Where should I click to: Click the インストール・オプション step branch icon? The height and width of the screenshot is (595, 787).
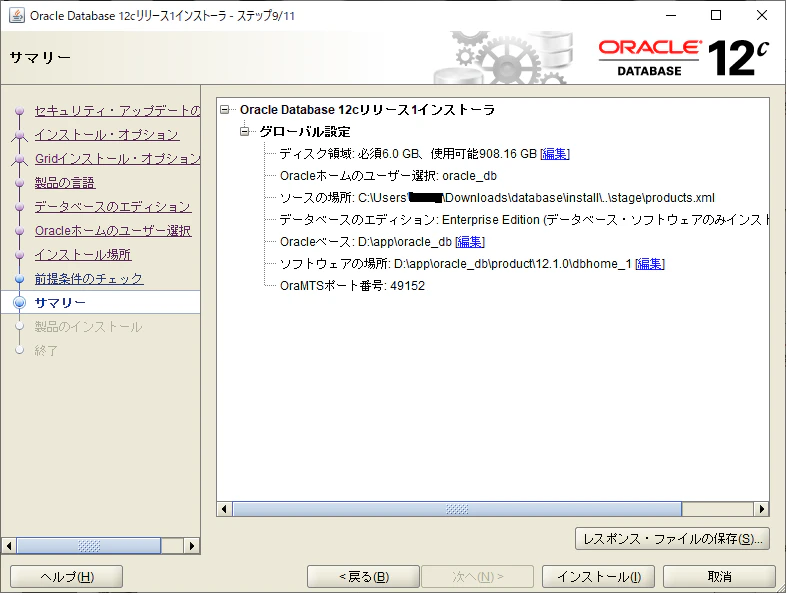(x=20, y=135)
